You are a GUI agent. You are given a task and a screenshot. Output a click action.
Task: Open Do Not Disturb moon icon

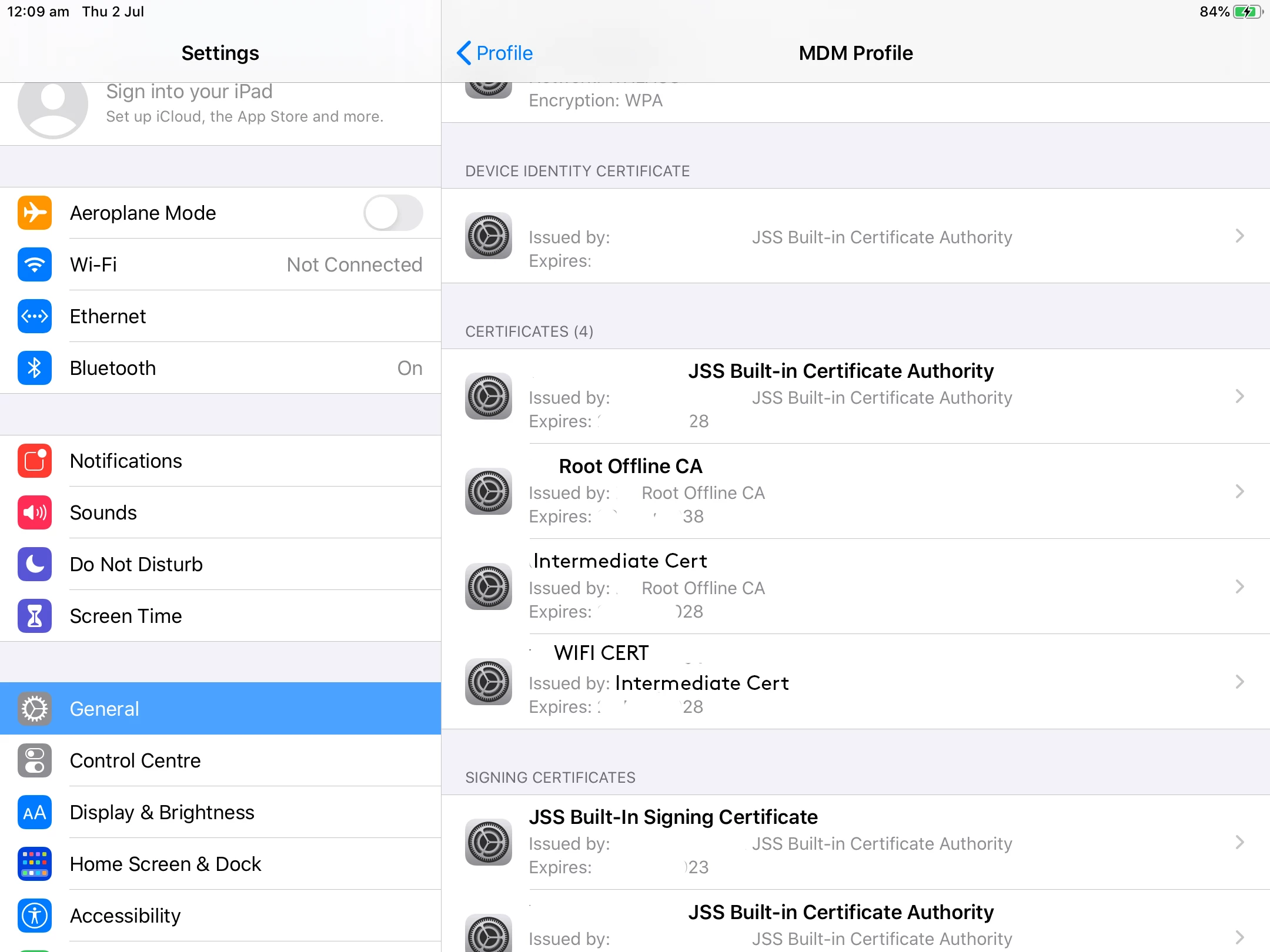(35, 564)
